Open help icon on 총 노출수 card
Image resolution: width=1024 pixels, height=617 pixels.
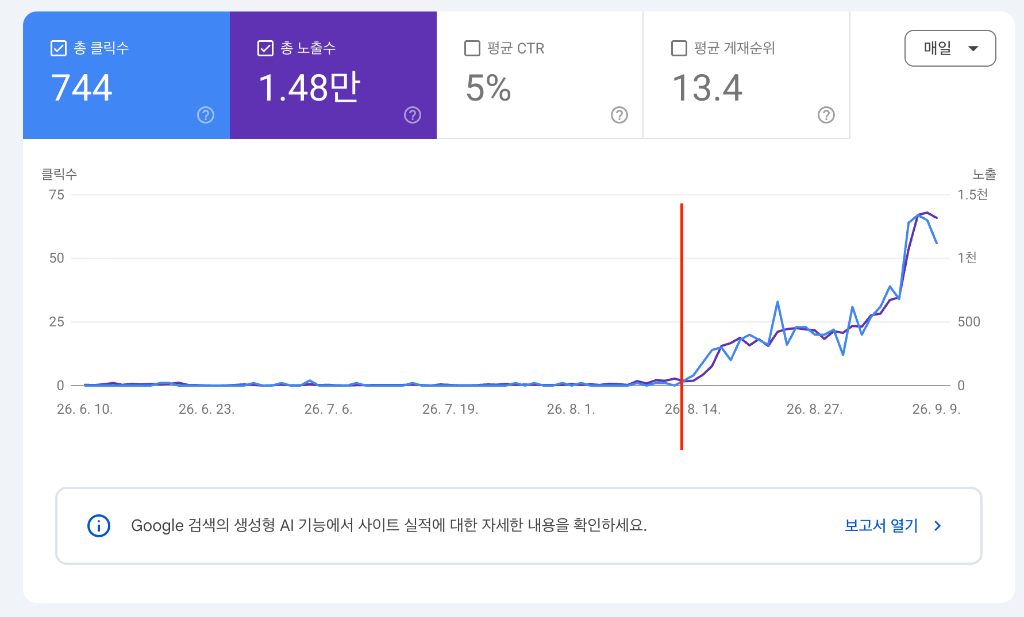point(413,115)
